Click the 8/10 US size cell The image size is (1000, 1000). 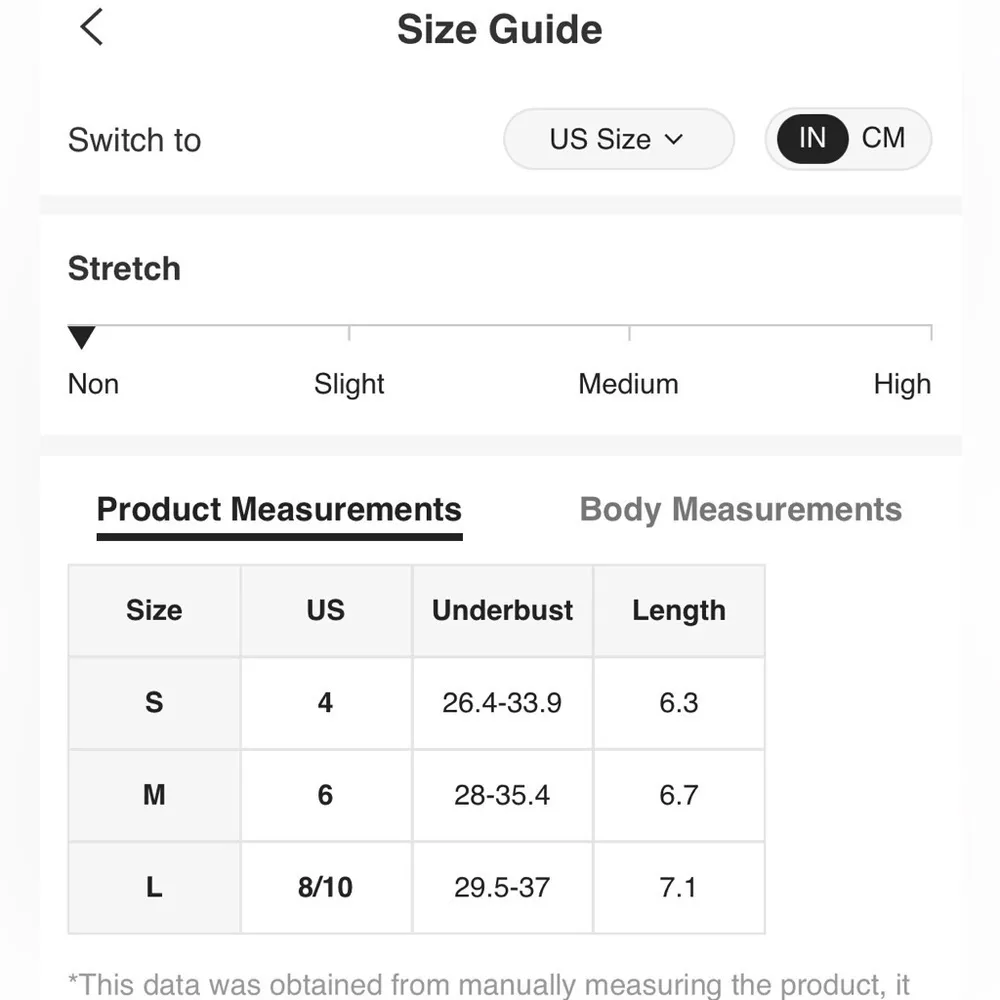click(325, 887)
